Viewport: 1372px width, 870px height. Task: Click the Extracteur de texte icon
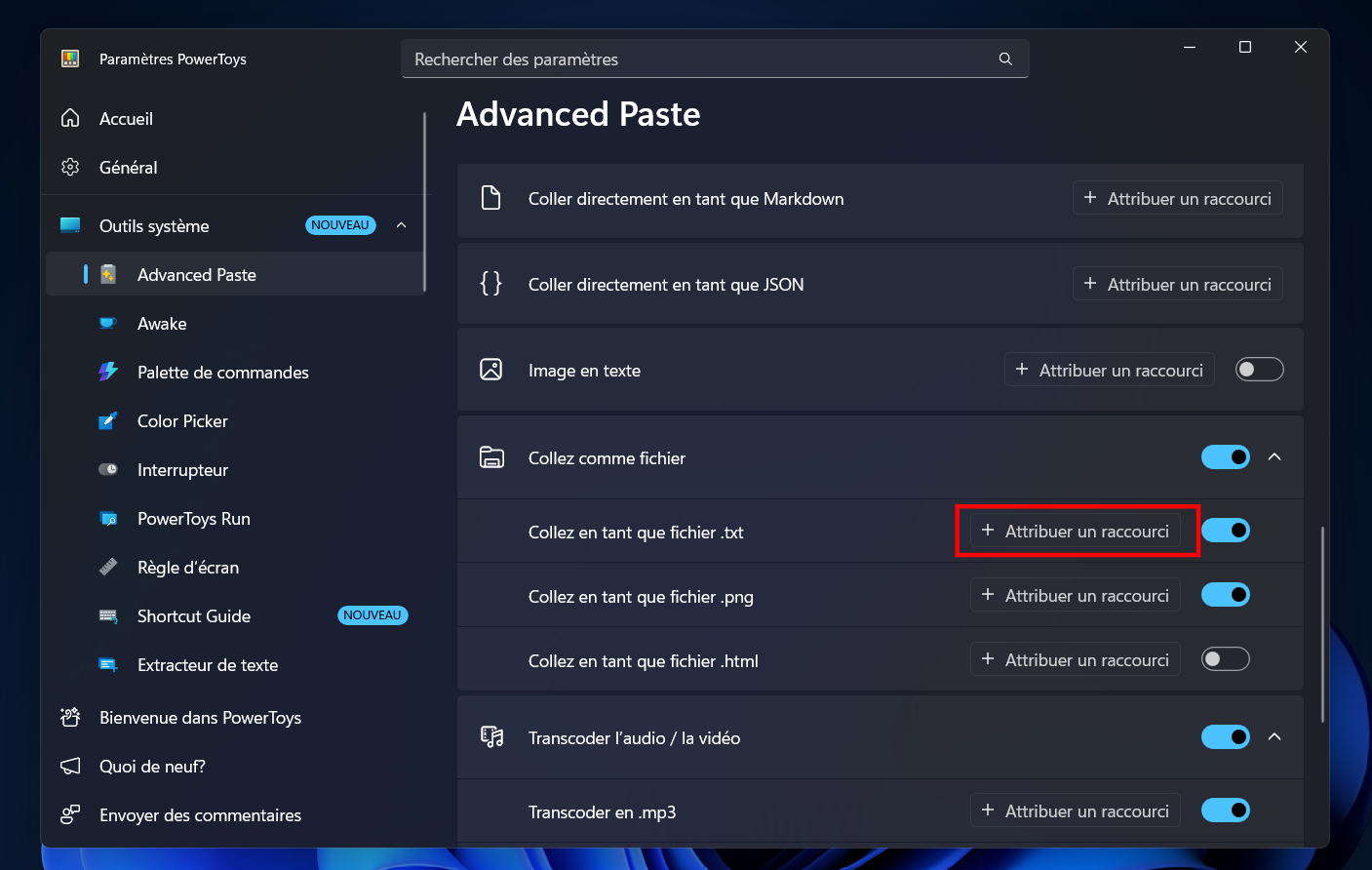[x=108, y=664]
